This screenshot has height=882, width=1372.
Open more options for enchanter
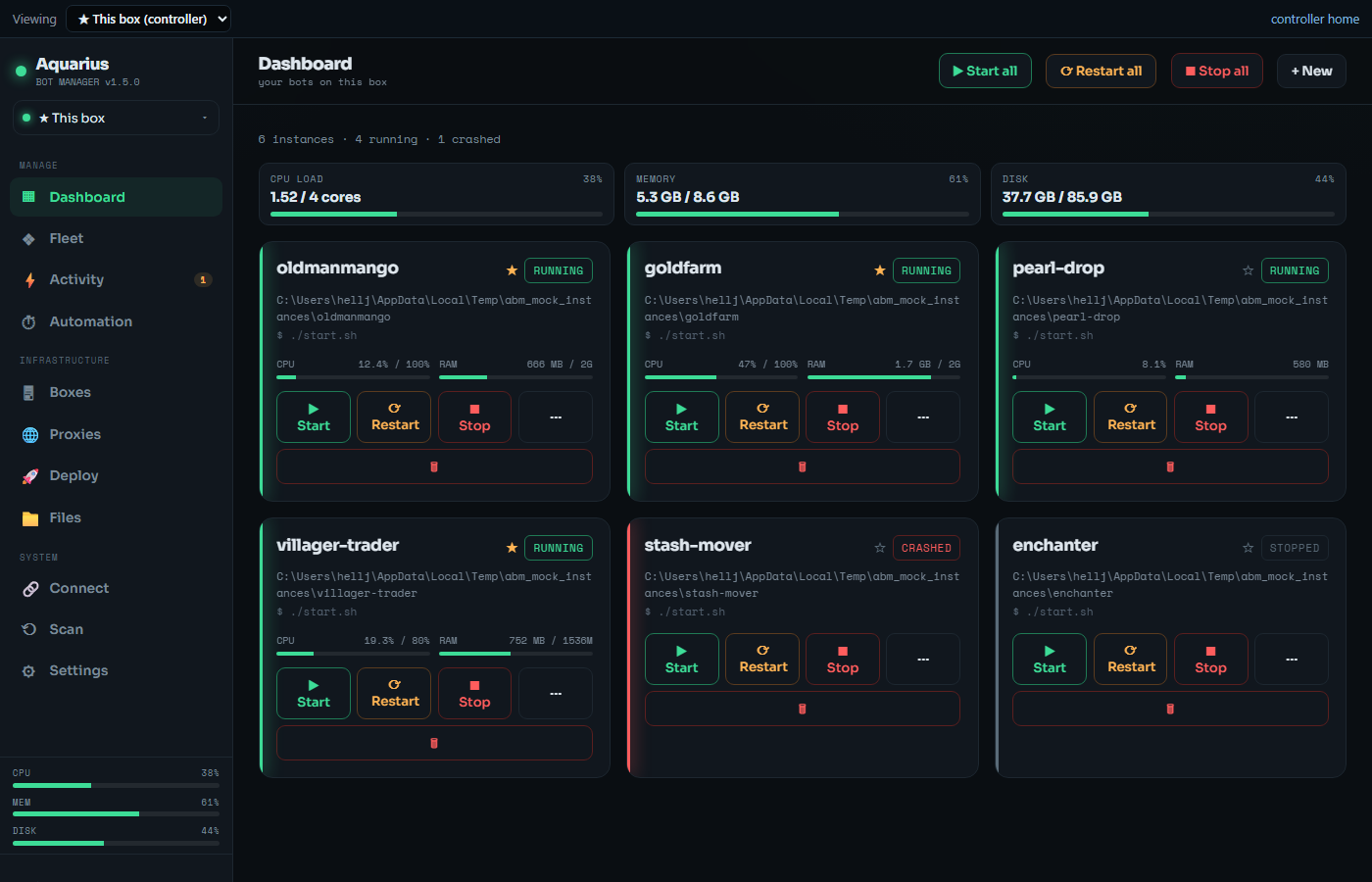pos(1292,660)
